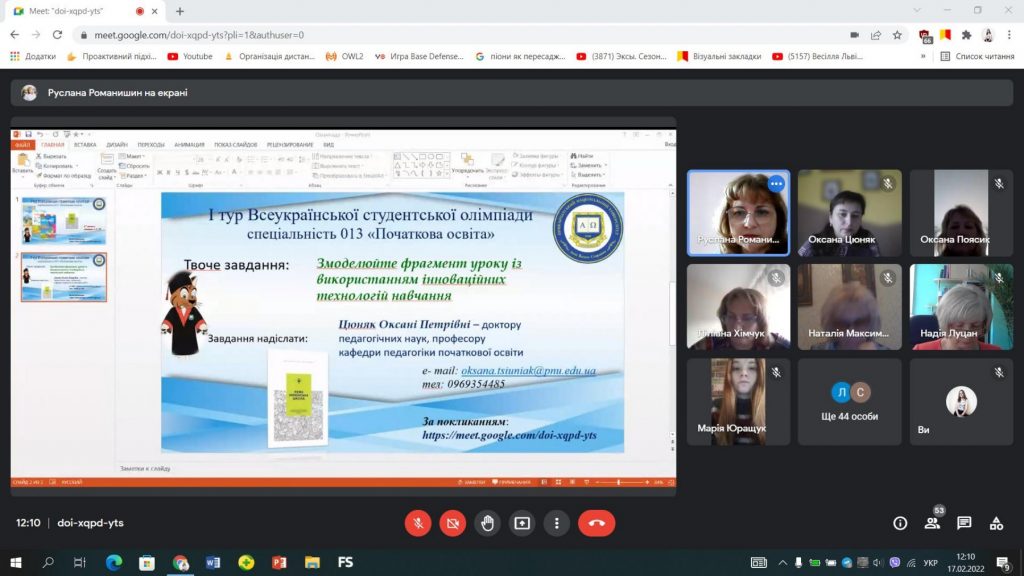The image size is (1024, 576).
Task: Click the present screen icon
Action: tap(522, 523)
